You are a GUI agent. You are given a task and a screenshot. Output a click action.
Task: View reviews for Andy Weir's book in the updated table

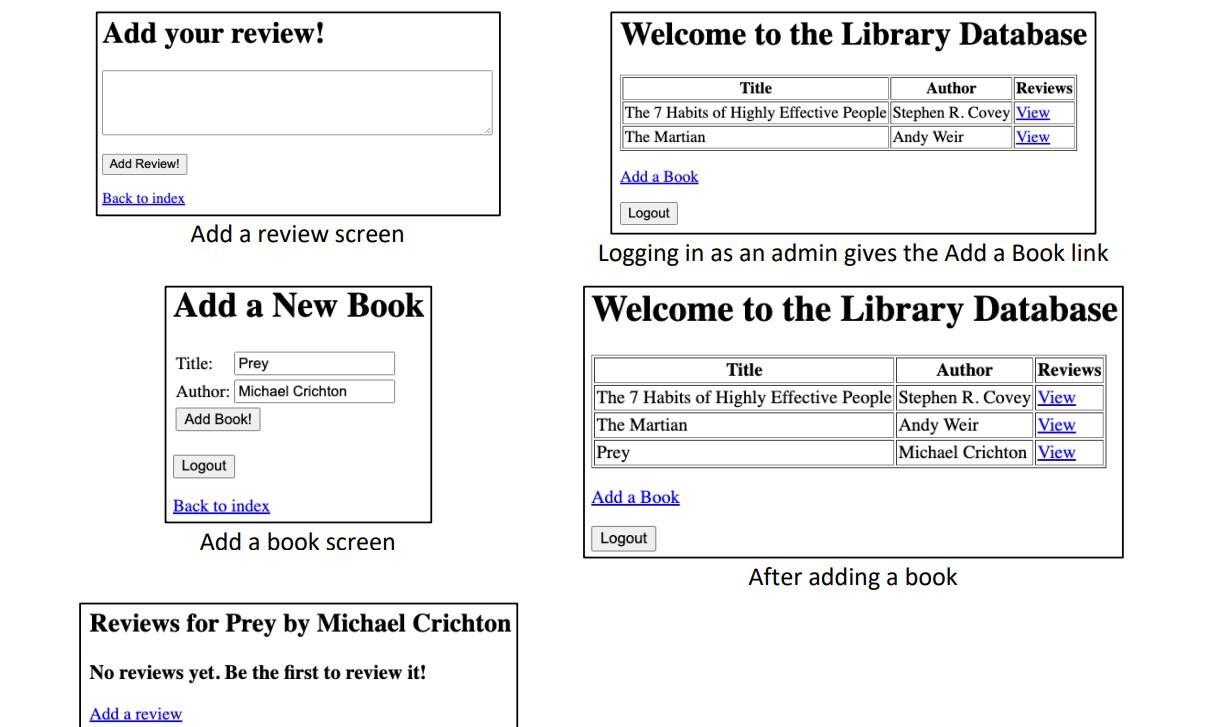pos(1055,424)
